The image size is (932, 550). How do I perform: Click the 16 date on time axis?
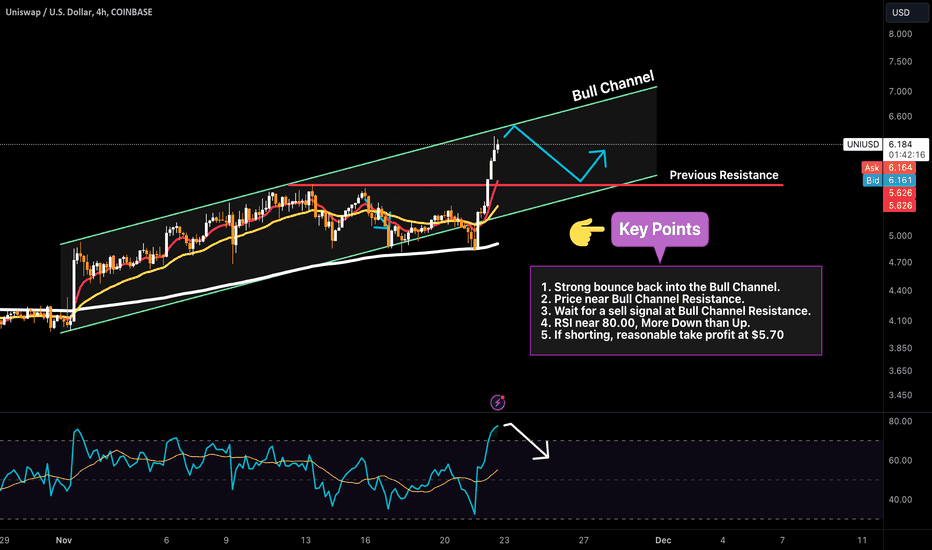pos(365,540)
